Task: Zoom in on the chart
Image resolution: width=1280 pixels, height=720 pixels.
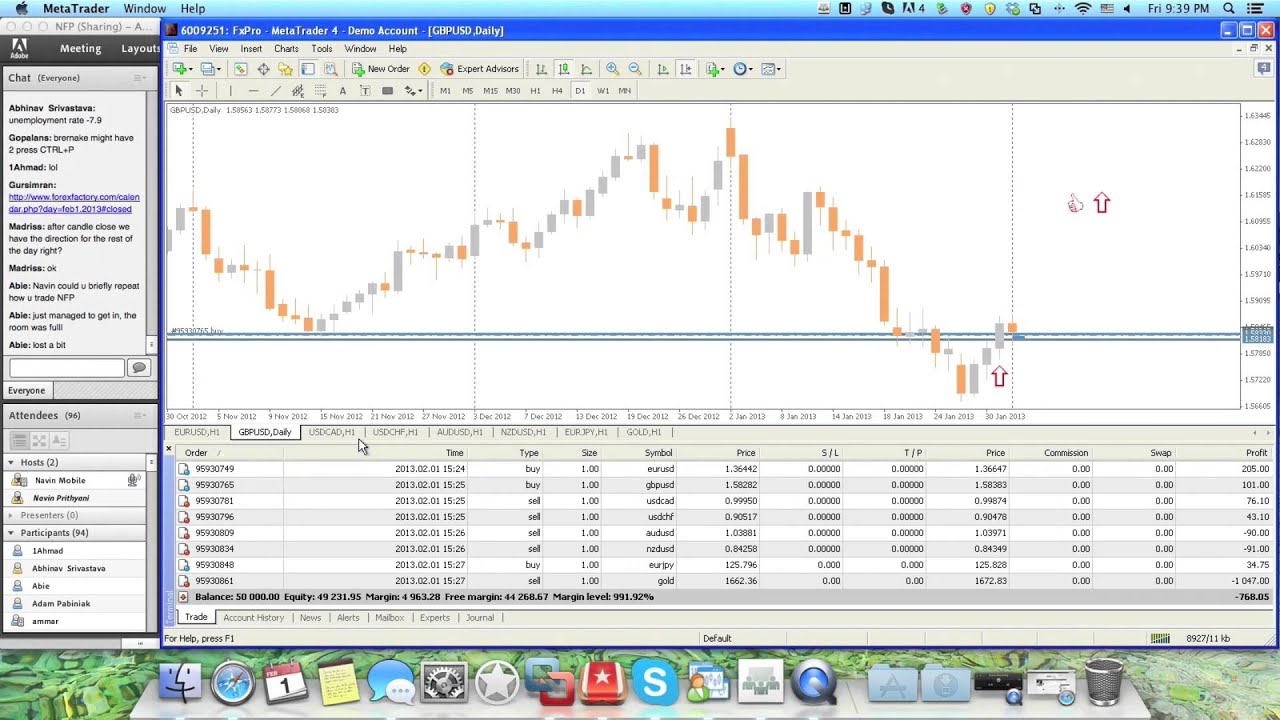Action: (x=612, y=69)
